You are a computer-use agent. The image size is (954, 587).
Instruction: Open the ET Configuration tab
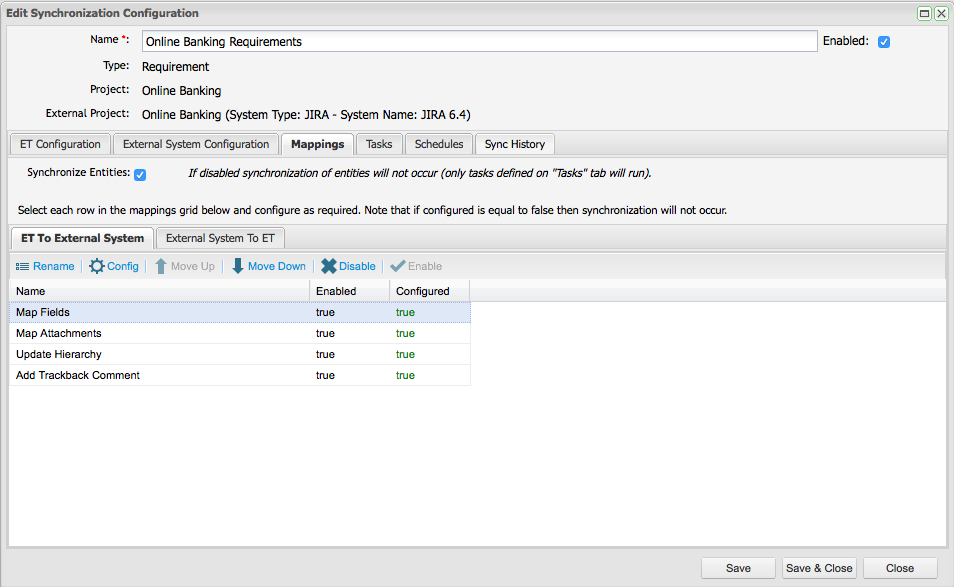tap(60, 144)
